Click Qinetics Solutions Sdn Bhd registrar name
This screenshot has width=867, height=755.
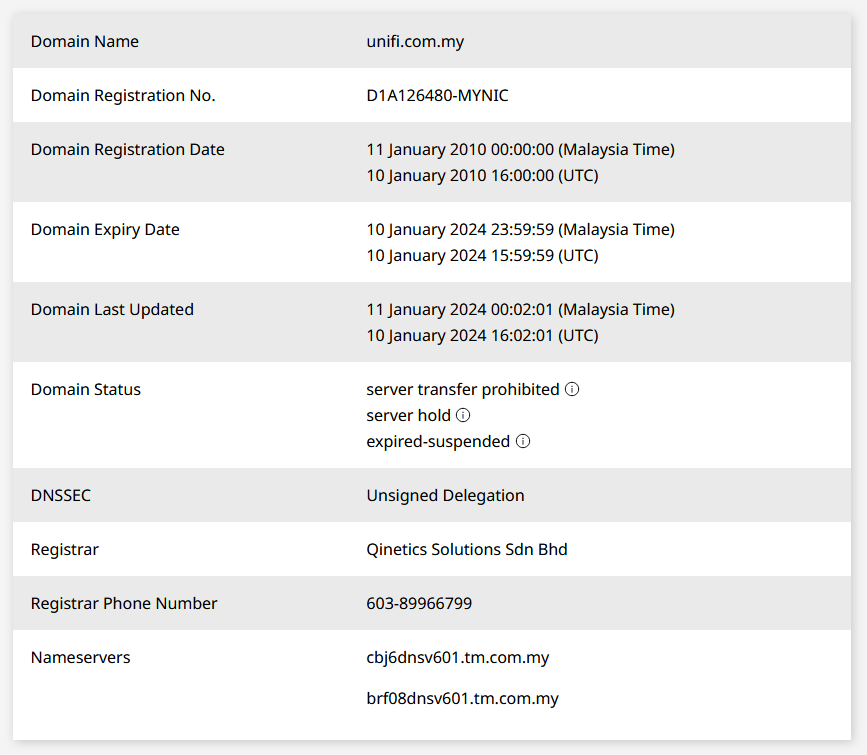point(467,550)
